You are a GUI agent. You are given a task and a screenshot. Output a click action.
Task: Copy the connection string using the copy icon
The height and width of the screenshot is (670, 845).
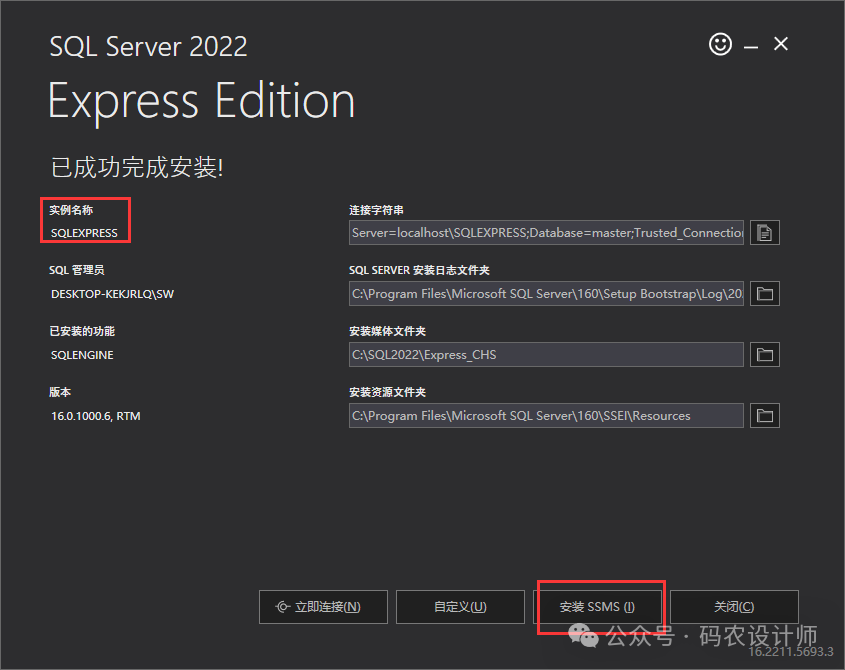[765, 233]
